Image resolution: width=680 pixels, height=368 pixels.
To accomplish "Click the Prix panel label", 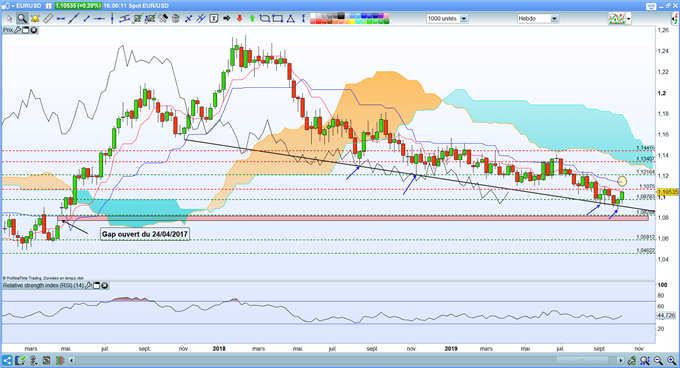I will point(8,30).
